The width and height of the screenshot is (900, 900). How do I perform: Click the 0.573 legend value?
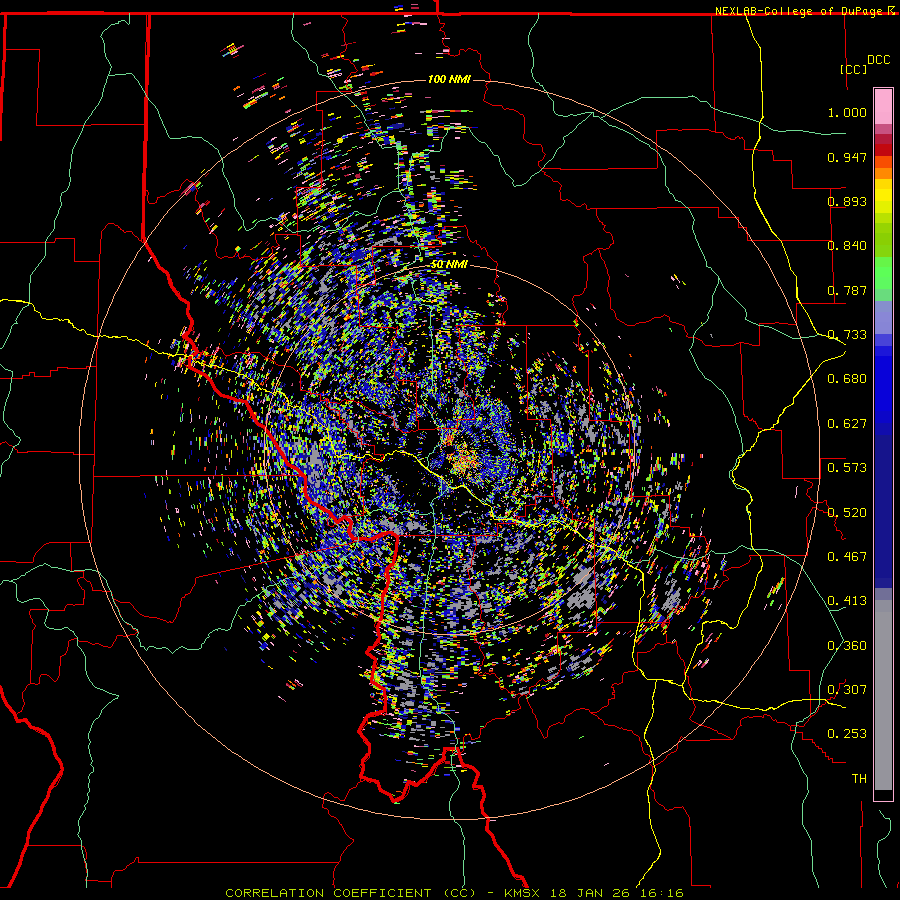[x=847, y=468]
